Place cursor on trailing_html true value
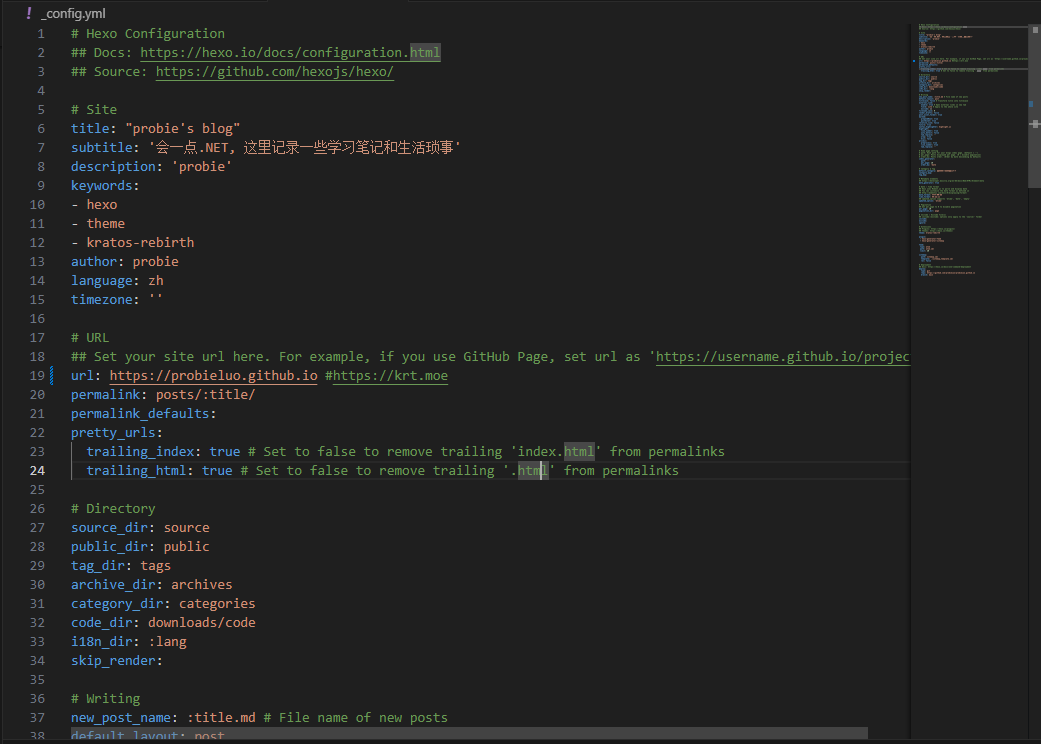 pos(217,471)
